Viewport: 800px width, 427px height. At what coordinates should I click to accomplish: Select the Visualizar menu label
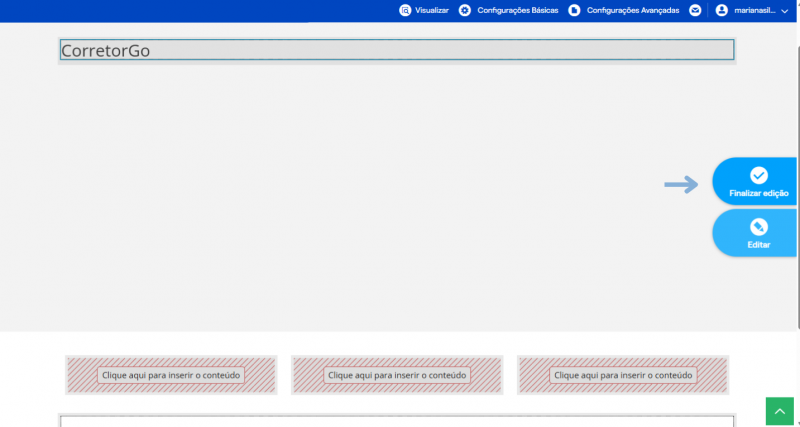point(432,10)
